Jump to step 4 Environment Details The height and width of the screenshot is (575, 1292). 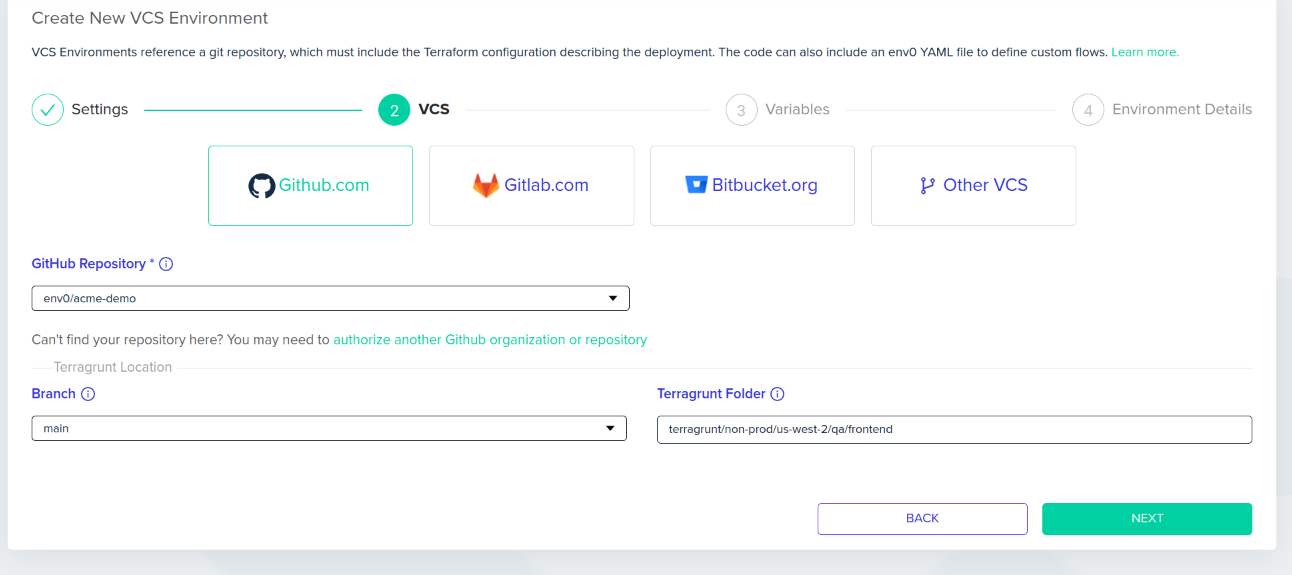pyautogui.click(x=1162, y=110)
